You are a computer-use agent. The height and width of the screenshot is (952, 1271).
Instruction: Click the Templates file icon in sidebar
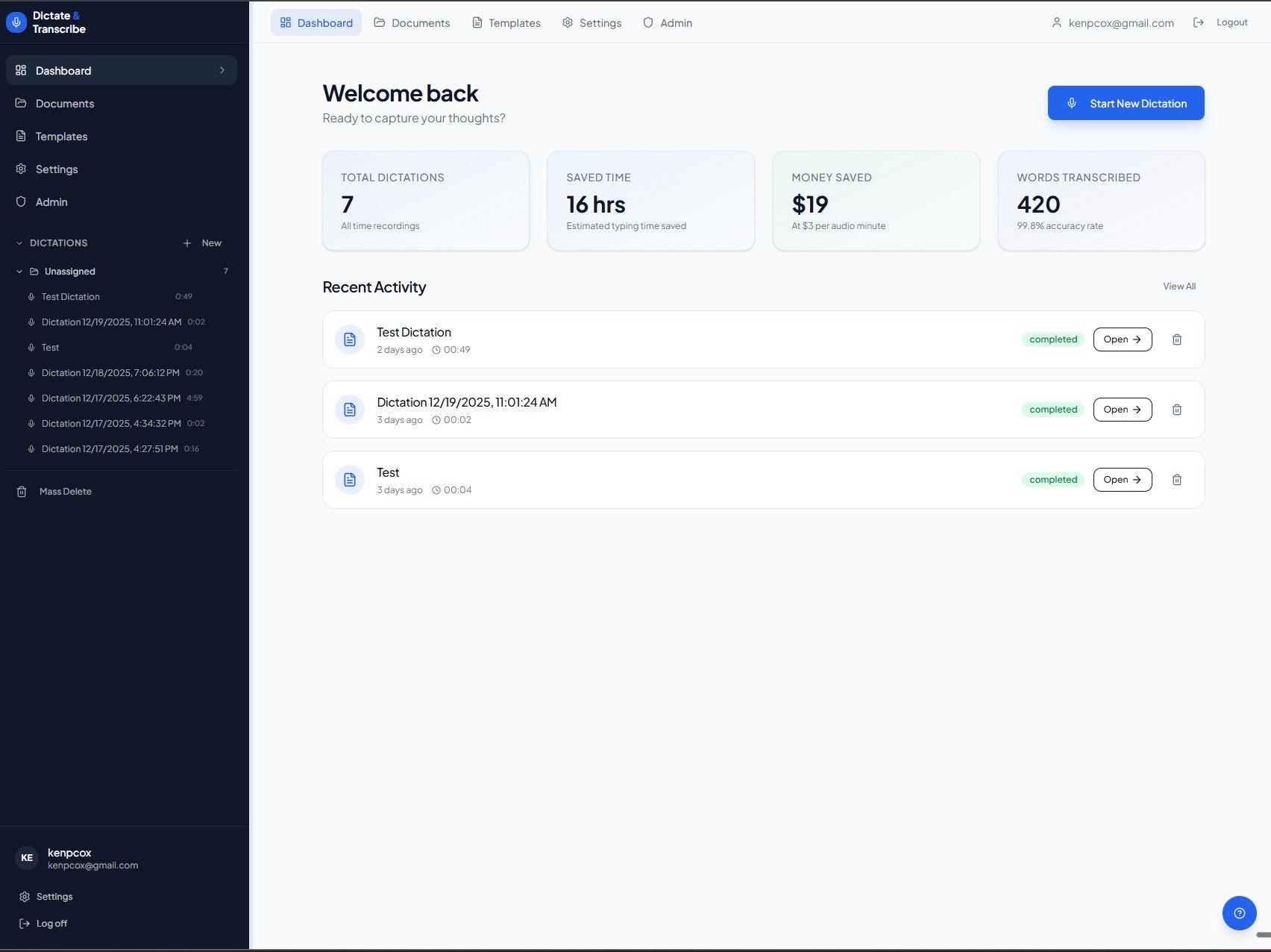[20, 136]
